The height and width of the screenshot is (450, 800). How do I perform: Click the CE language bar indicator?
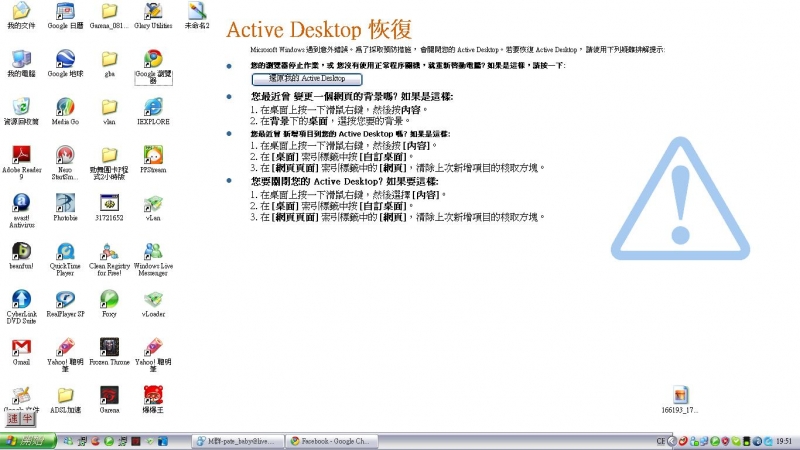(661, 441)
